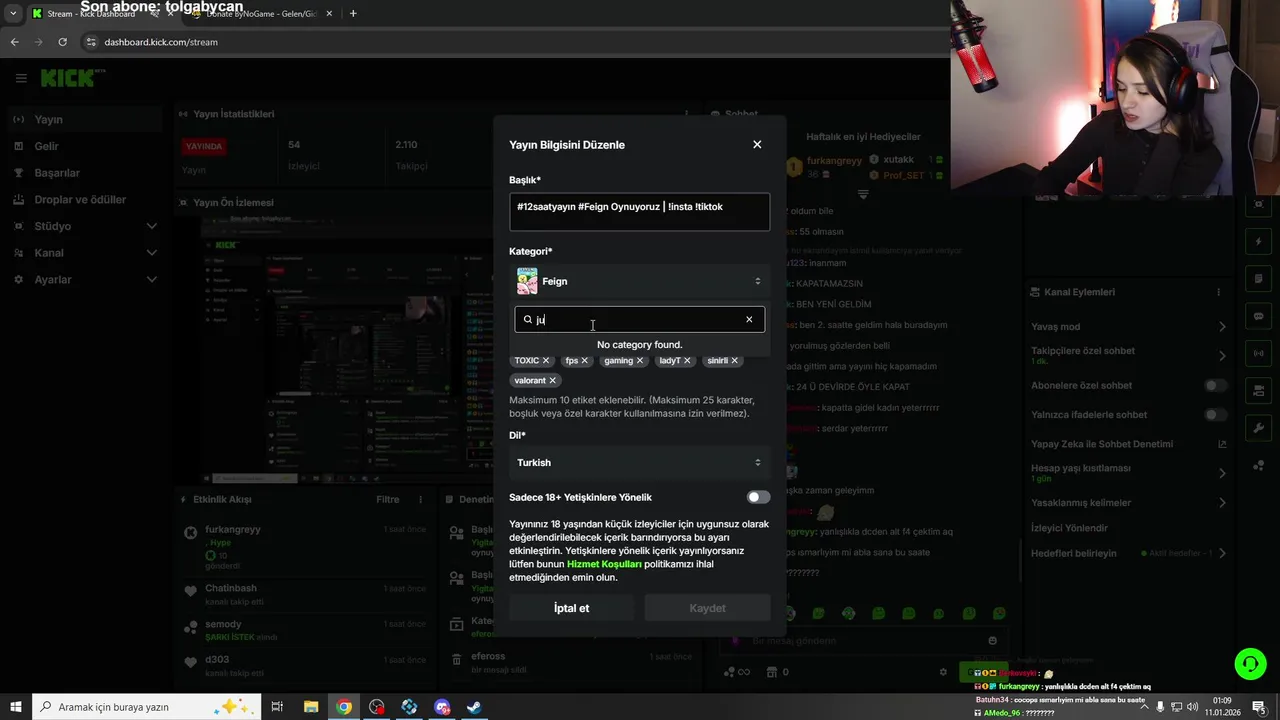Image resolution: width=1280 pixels, height=720 pixels.
Task: Open Hedefleri belirleyin chevron
Action: pos(1222,553)
